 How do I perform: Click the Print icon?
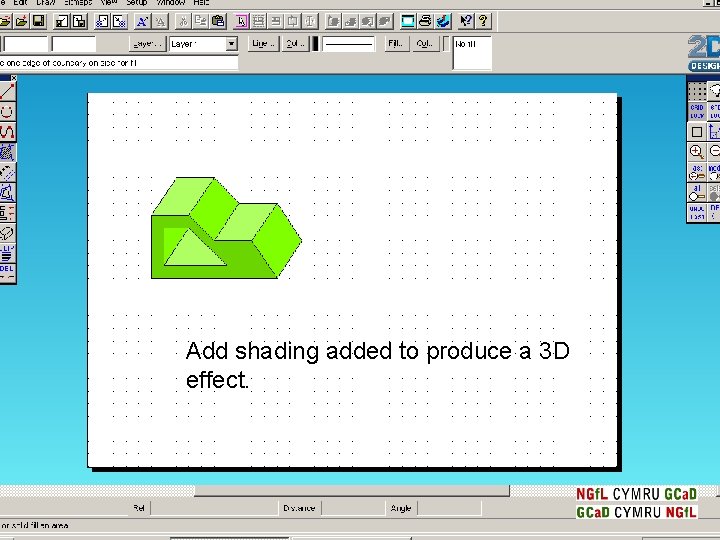tap(425, 21)
